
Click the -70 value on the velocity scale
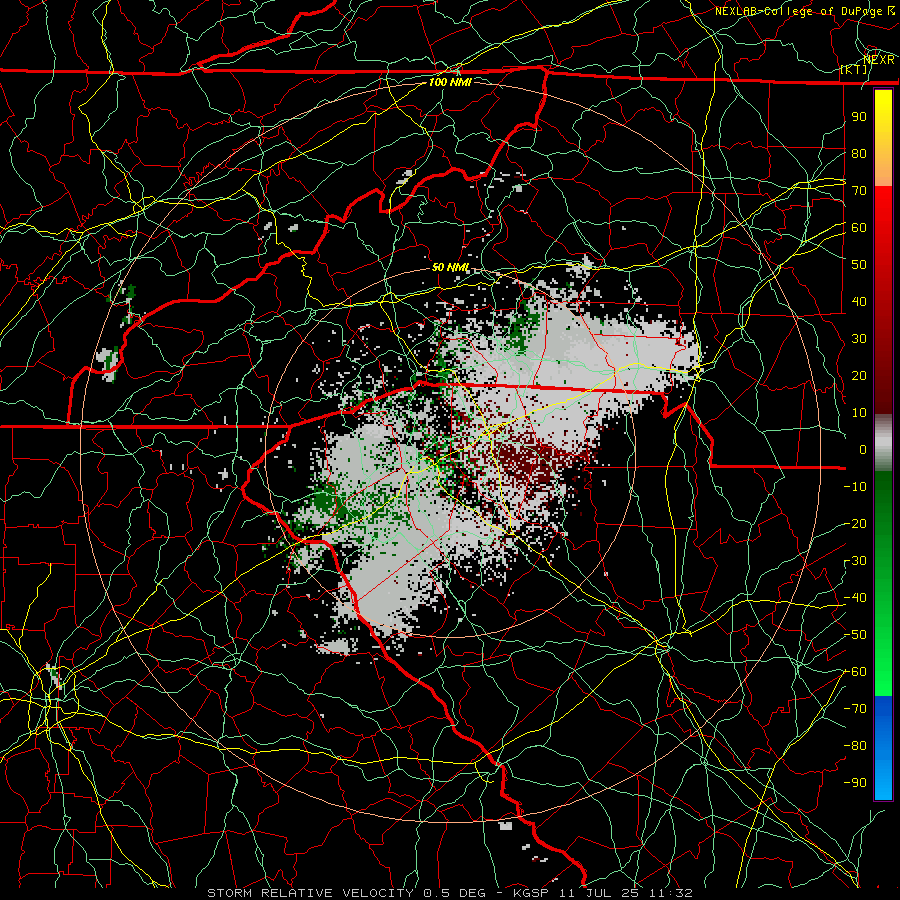point(855,709)
